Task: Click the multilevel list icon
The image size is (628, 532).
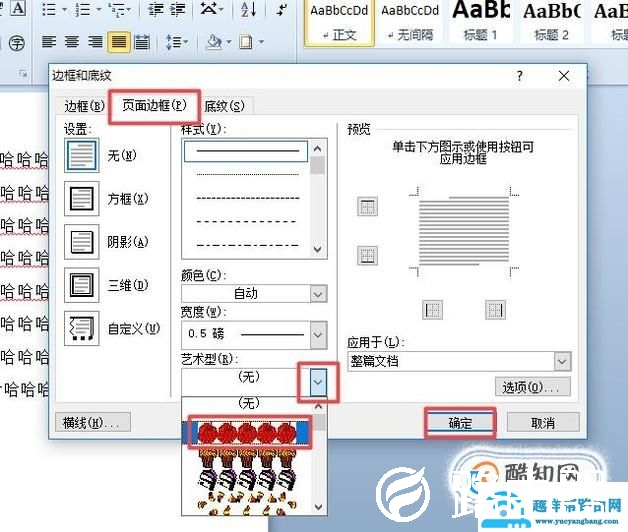Action: (117, 10)
